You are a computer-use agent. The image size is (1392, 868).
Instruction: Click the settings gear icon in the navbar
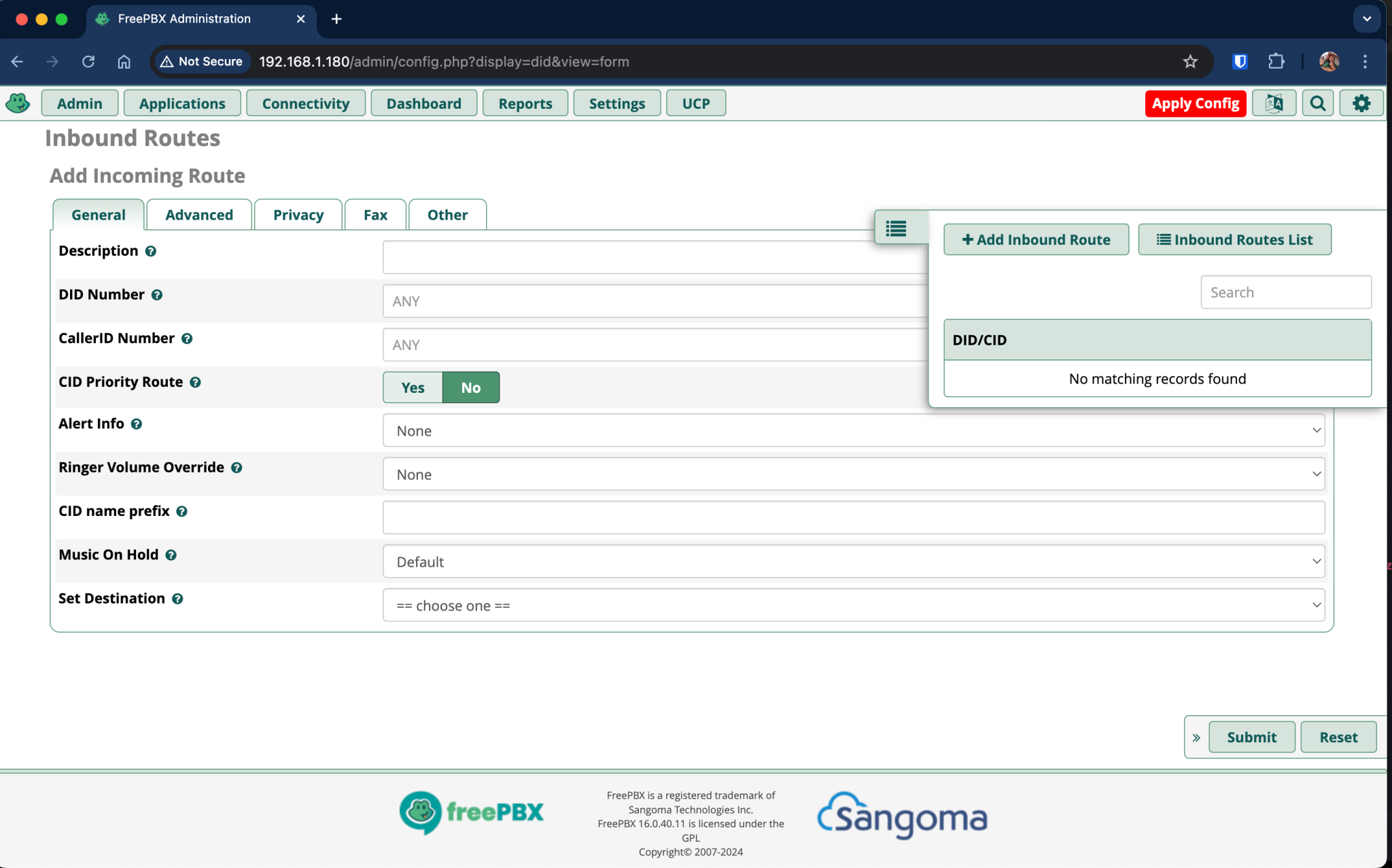(x=1361, y=103)
